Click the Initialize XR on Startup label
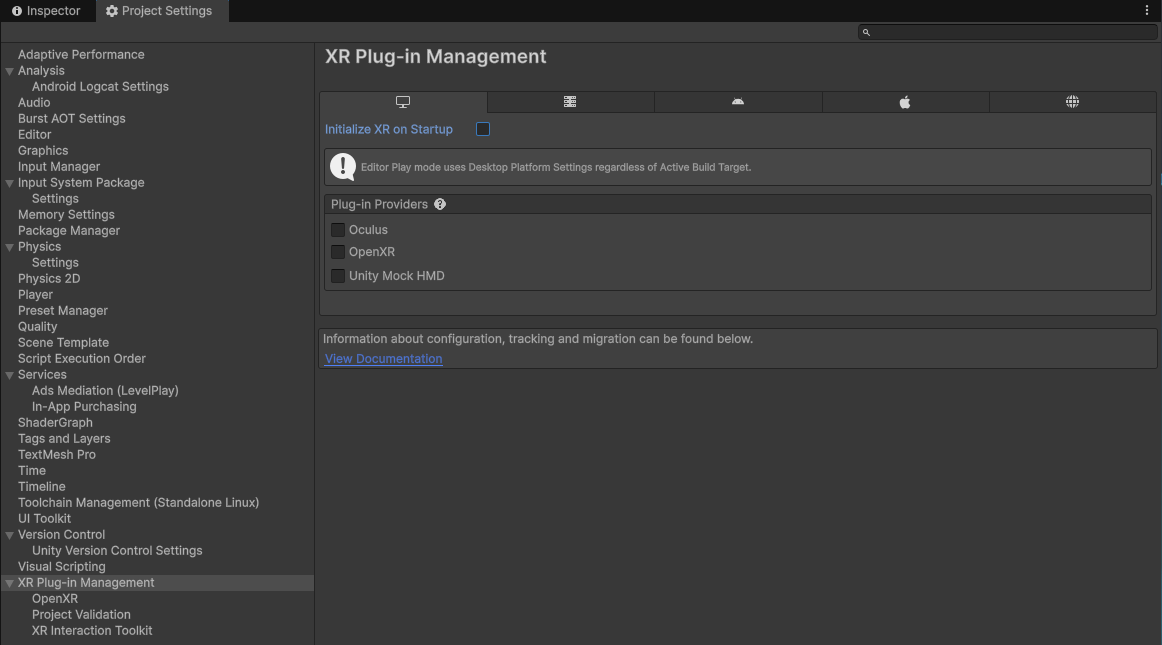Screen dimensions: 1162x645 coord(388,129)
